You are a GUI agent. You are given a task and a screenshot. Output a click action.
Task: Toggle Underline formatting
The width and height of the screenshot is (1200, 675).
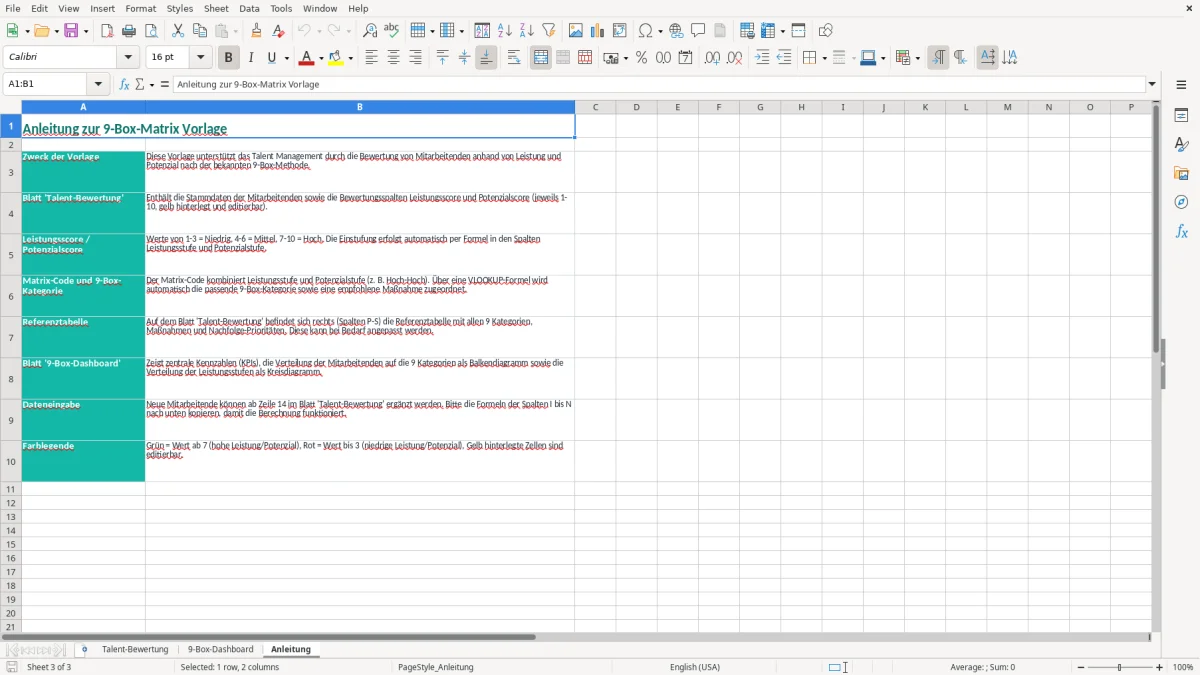coord(271,58)
